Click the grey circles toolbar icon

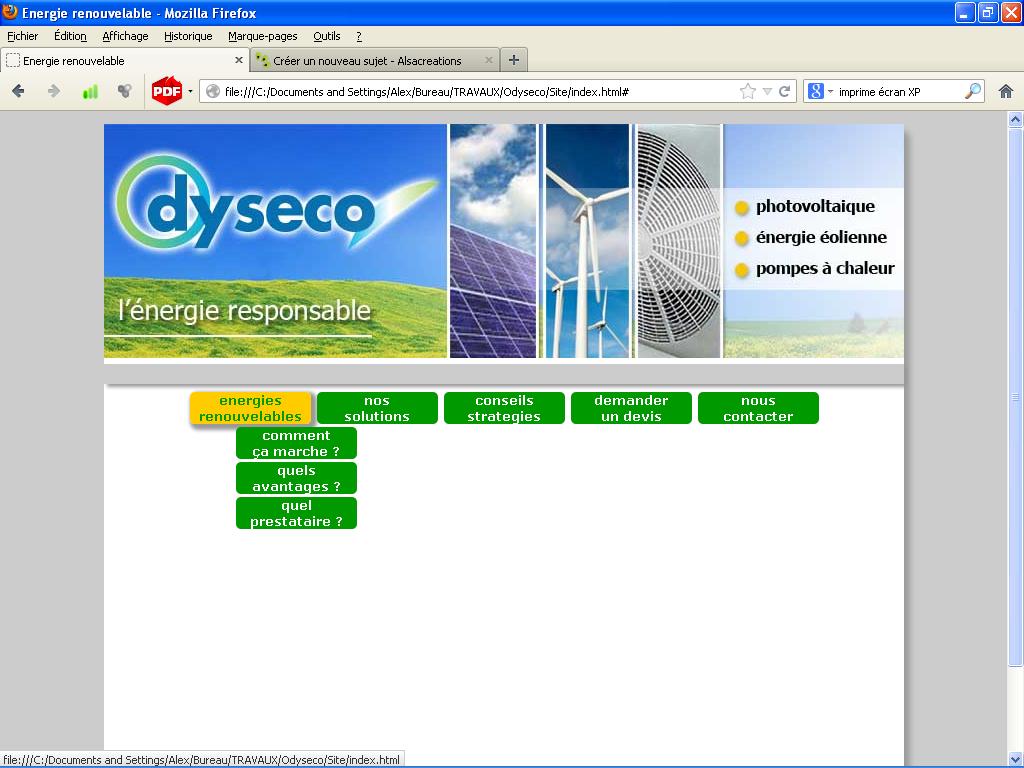click(125, 91)
